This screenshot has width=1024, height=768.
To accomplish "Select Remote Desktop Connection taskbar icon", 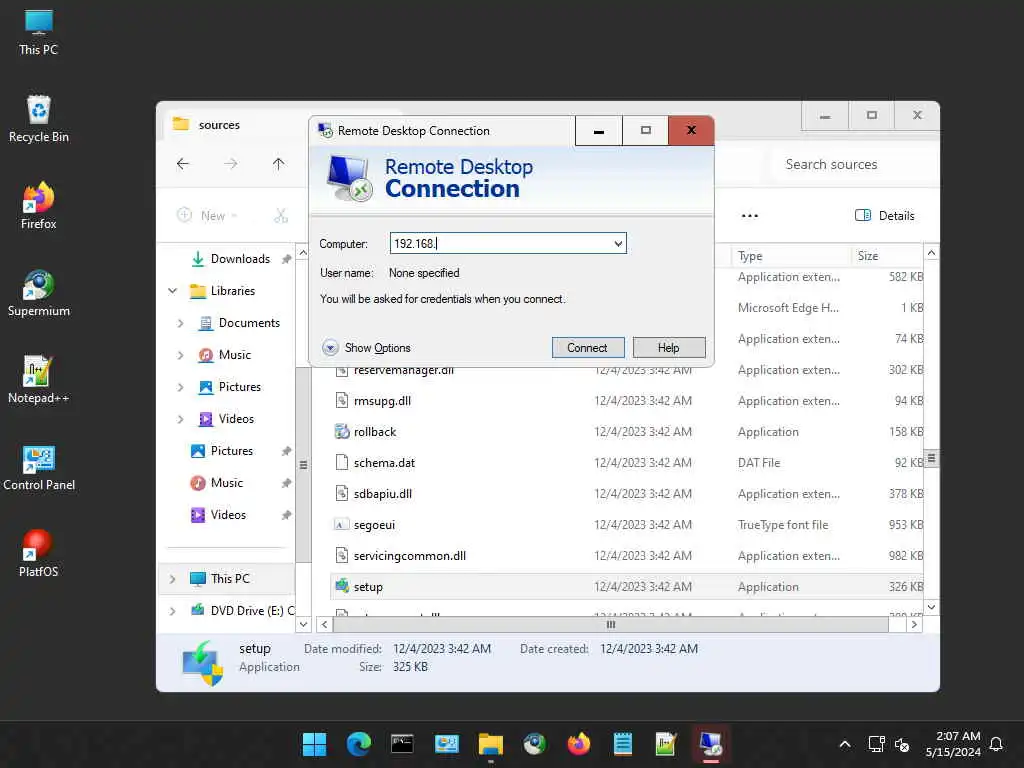I will pyautogui.click(x=711, y=744).
